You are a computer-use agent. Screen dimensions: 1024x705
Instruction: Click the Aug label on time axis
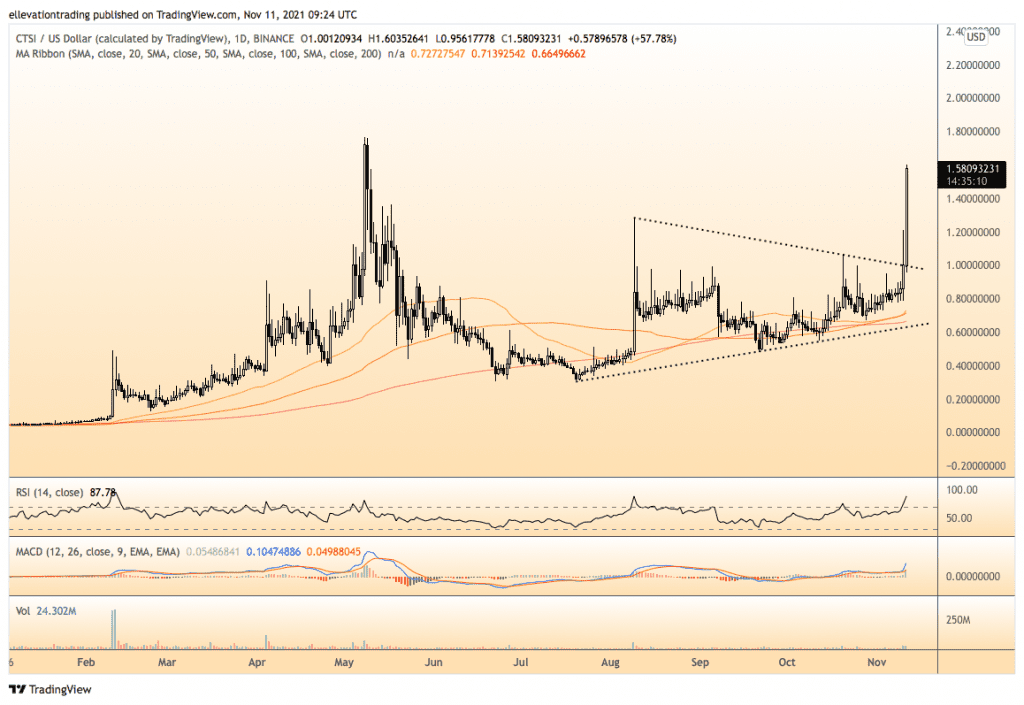click(x=610, y=663)
